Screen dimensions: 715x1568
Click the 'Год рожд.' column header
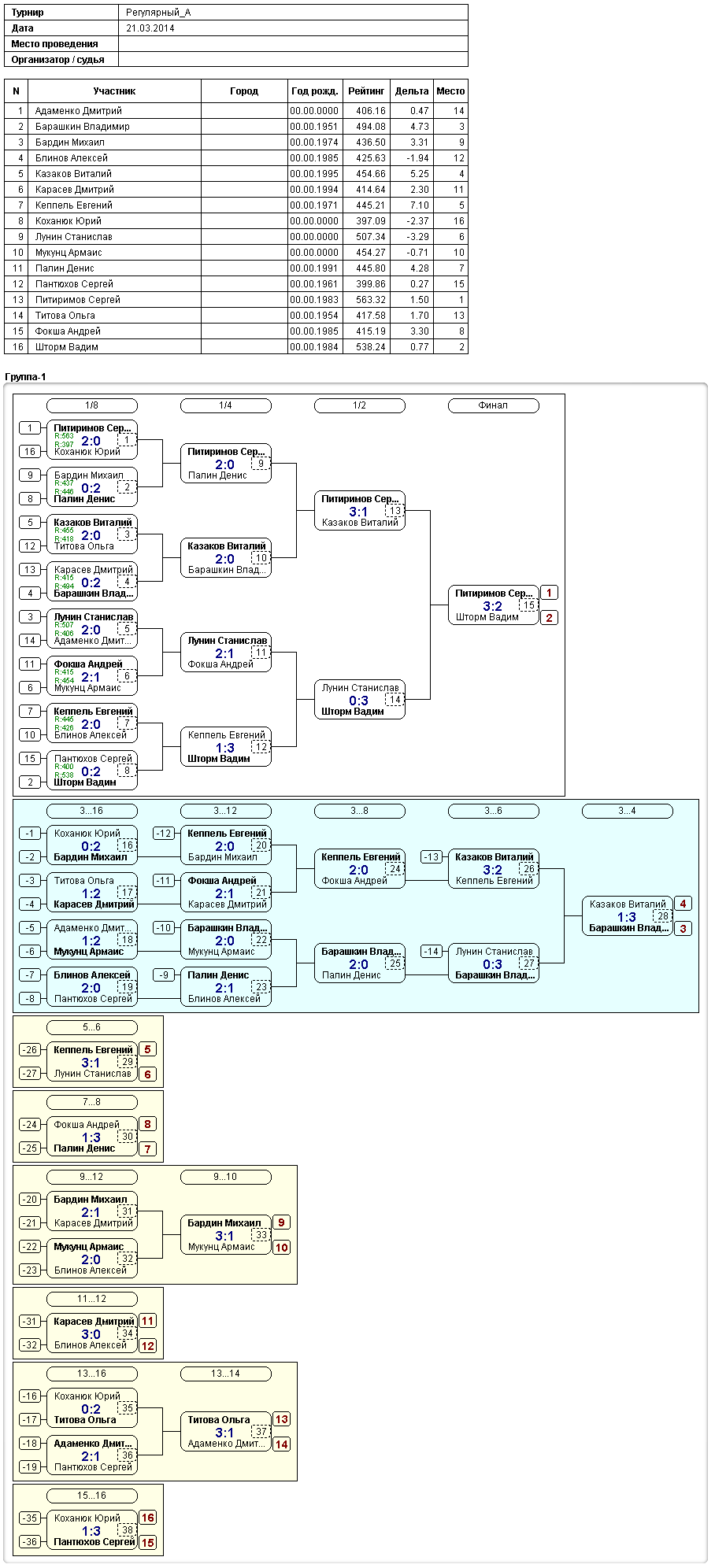tap(315, 91)
